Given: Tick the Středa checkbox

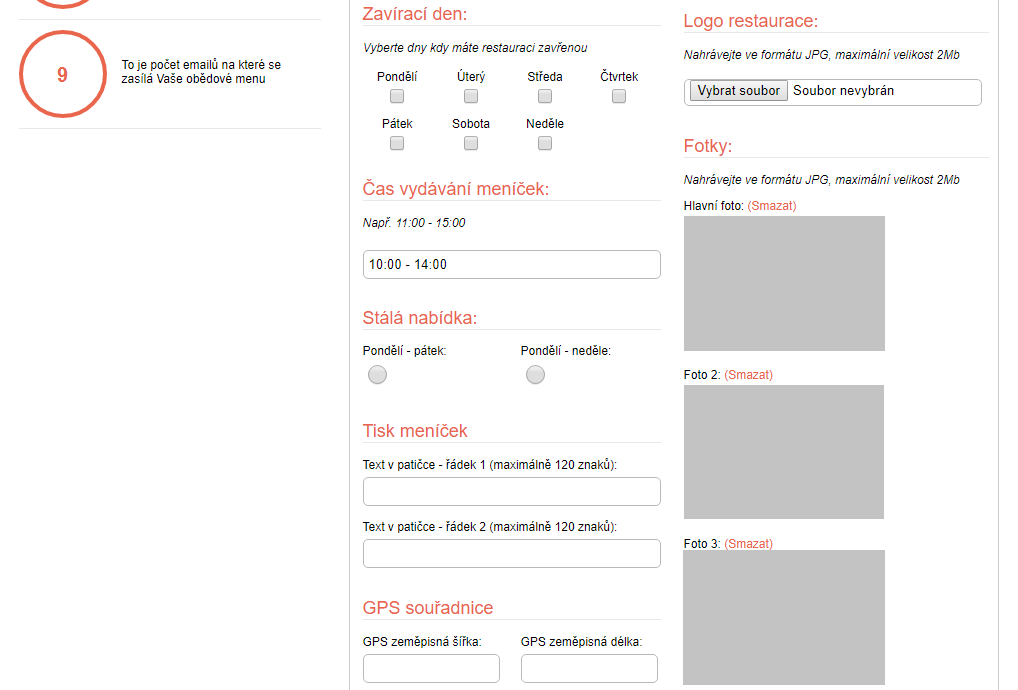Looking at the screenshot, I should coord(545,97).
